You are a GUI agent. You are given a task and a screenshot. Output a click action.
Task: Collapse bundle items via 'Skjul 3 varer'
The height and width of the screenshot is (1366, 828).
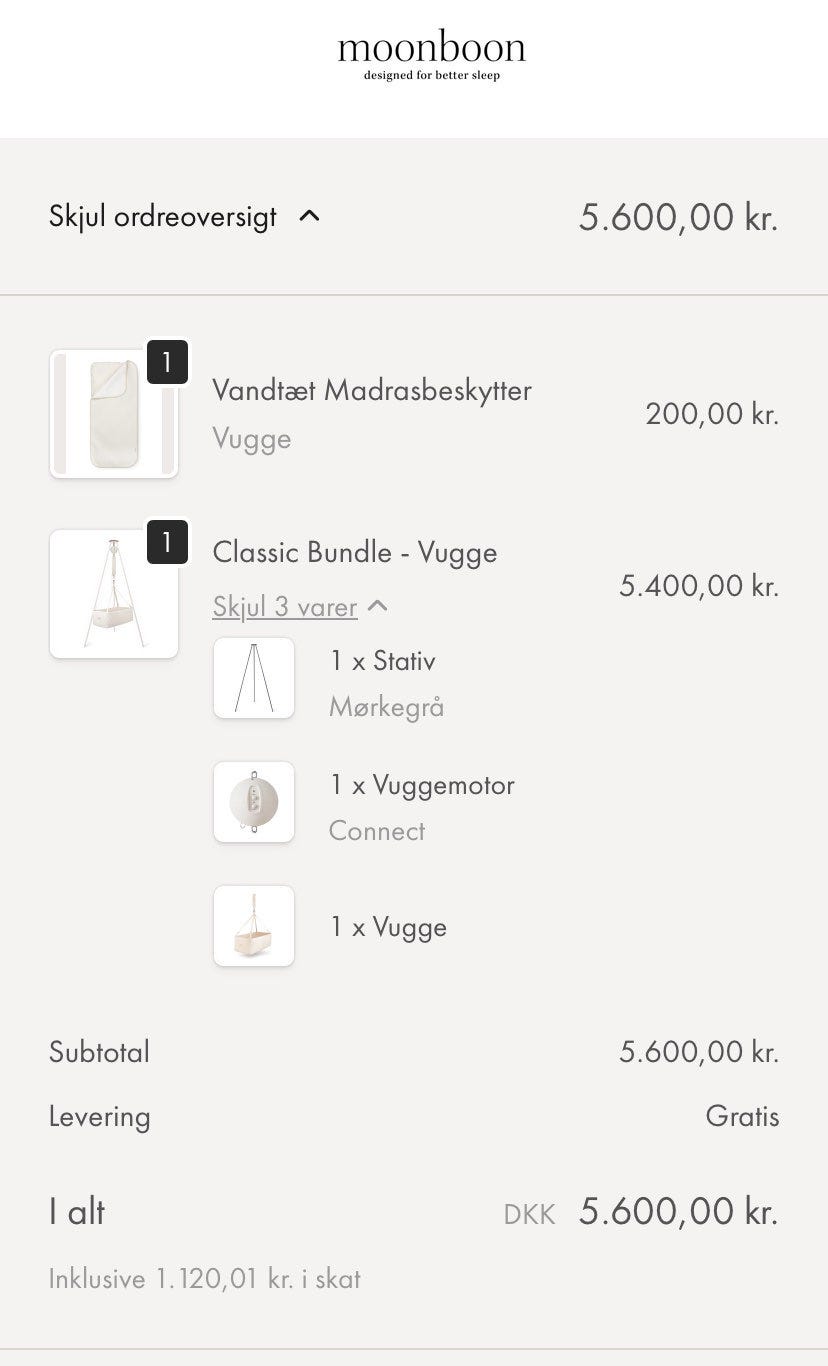pos(284,607)
